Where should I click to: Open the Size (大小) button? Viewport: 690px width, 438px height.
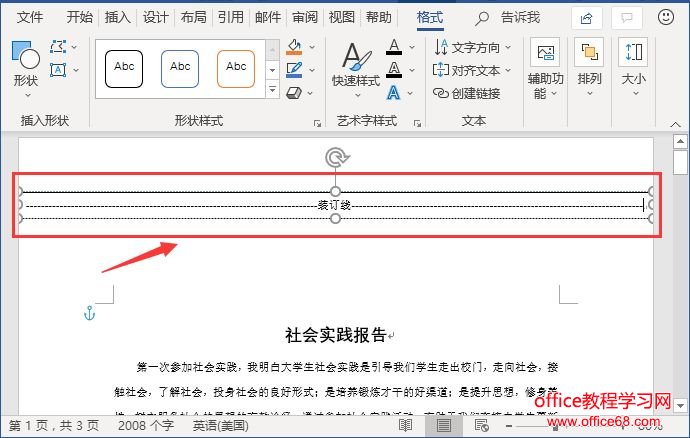click(x=634, y=67)
